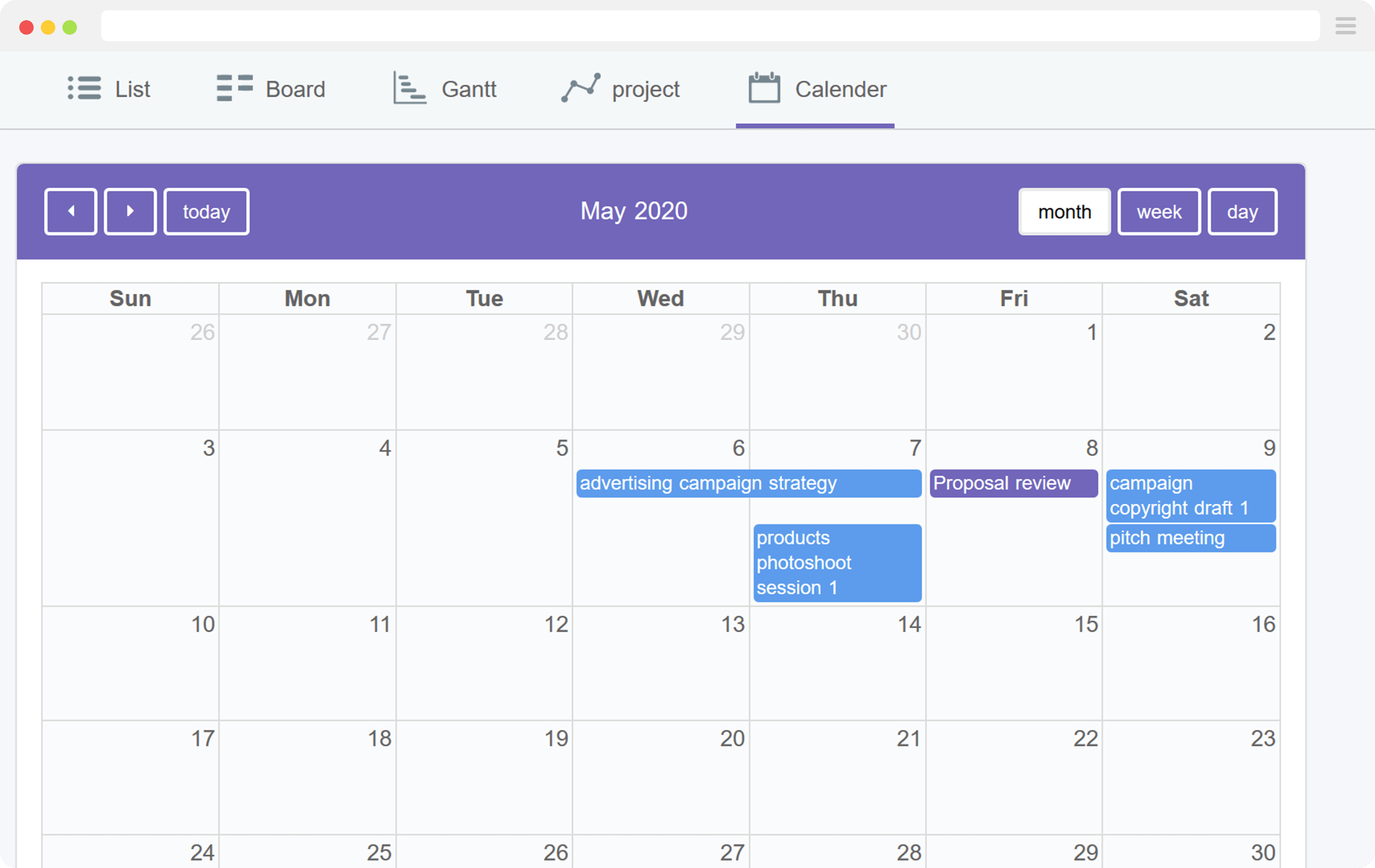1375x868 pixels.
Task: Switch to day view
Action: coord(1242,211)
